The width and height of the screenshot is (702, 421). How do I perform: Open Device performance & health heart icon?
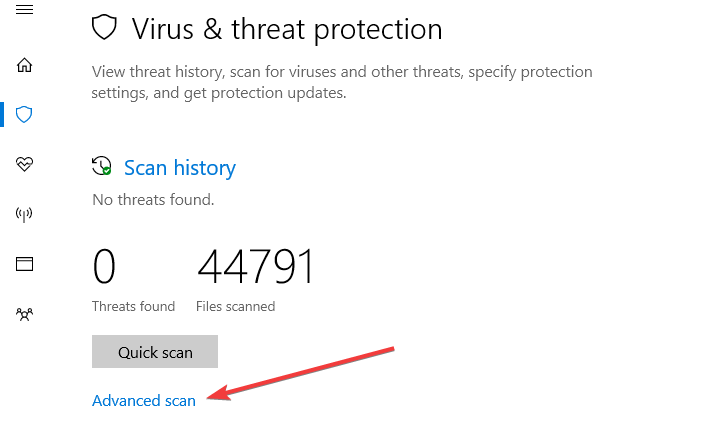point(25,164)
